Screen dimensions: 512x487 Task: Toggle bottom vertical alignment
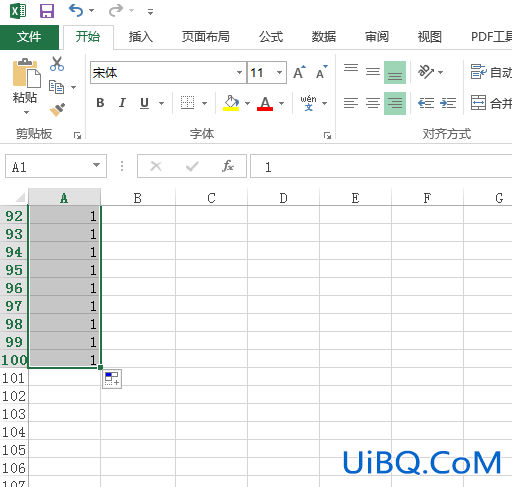[395, 72]
